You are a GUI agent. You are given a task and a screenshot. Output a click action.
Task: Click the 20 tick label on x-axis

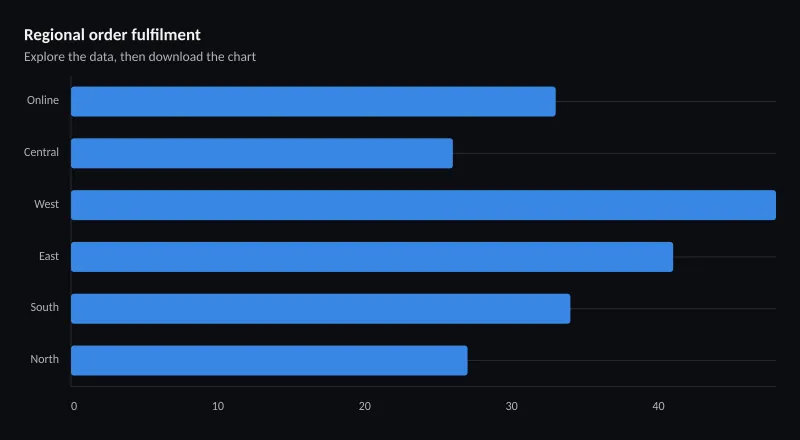click(x=365, y=406)
